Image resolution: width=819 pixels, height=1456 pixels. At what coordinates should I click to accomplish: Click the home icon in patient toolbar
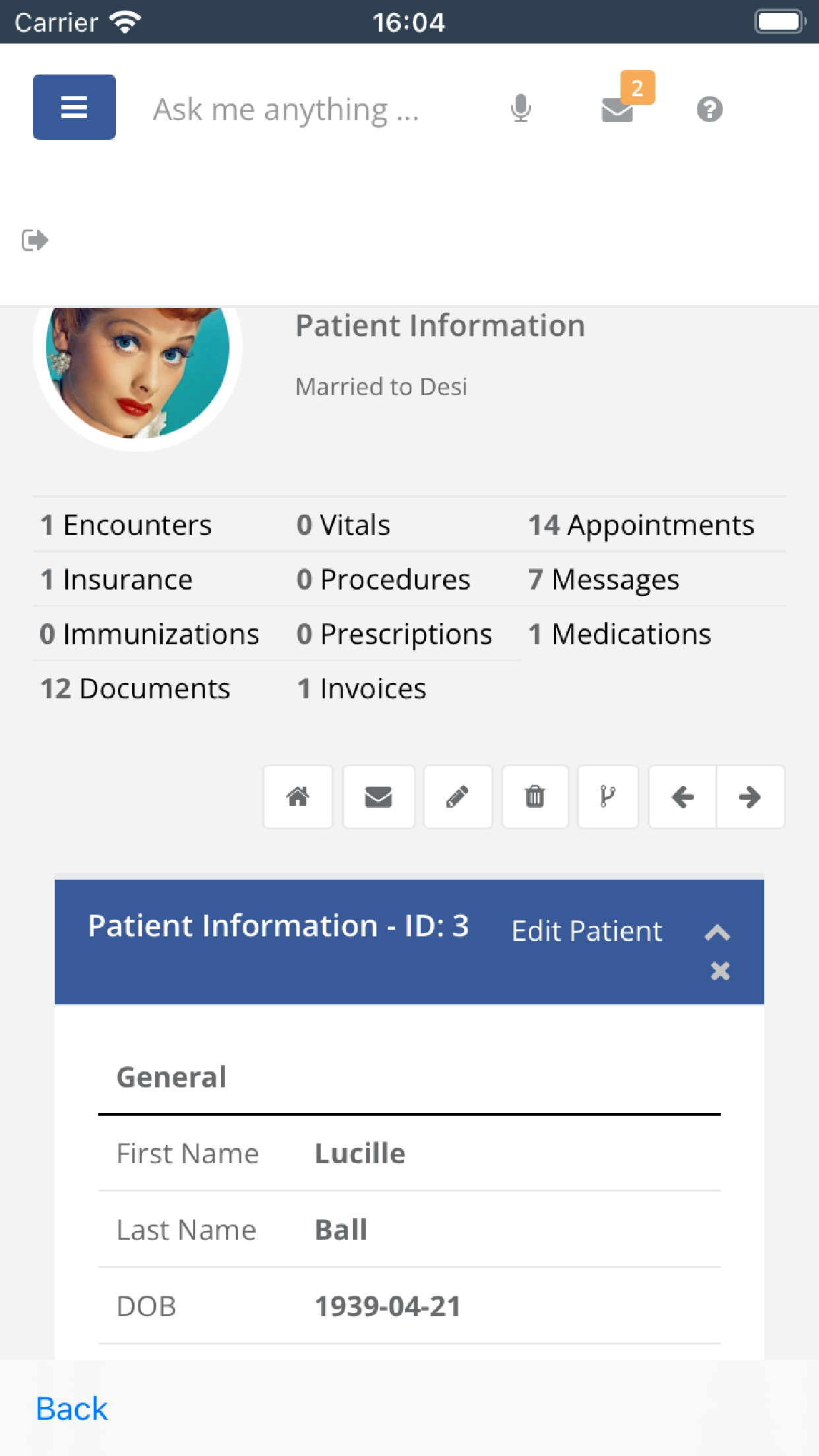click(298, 797)
